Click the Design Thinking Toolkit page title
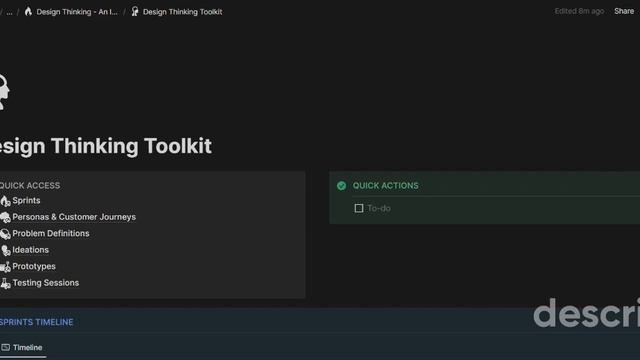The width and height of the screenshot is (640, 360). [106, 146]
